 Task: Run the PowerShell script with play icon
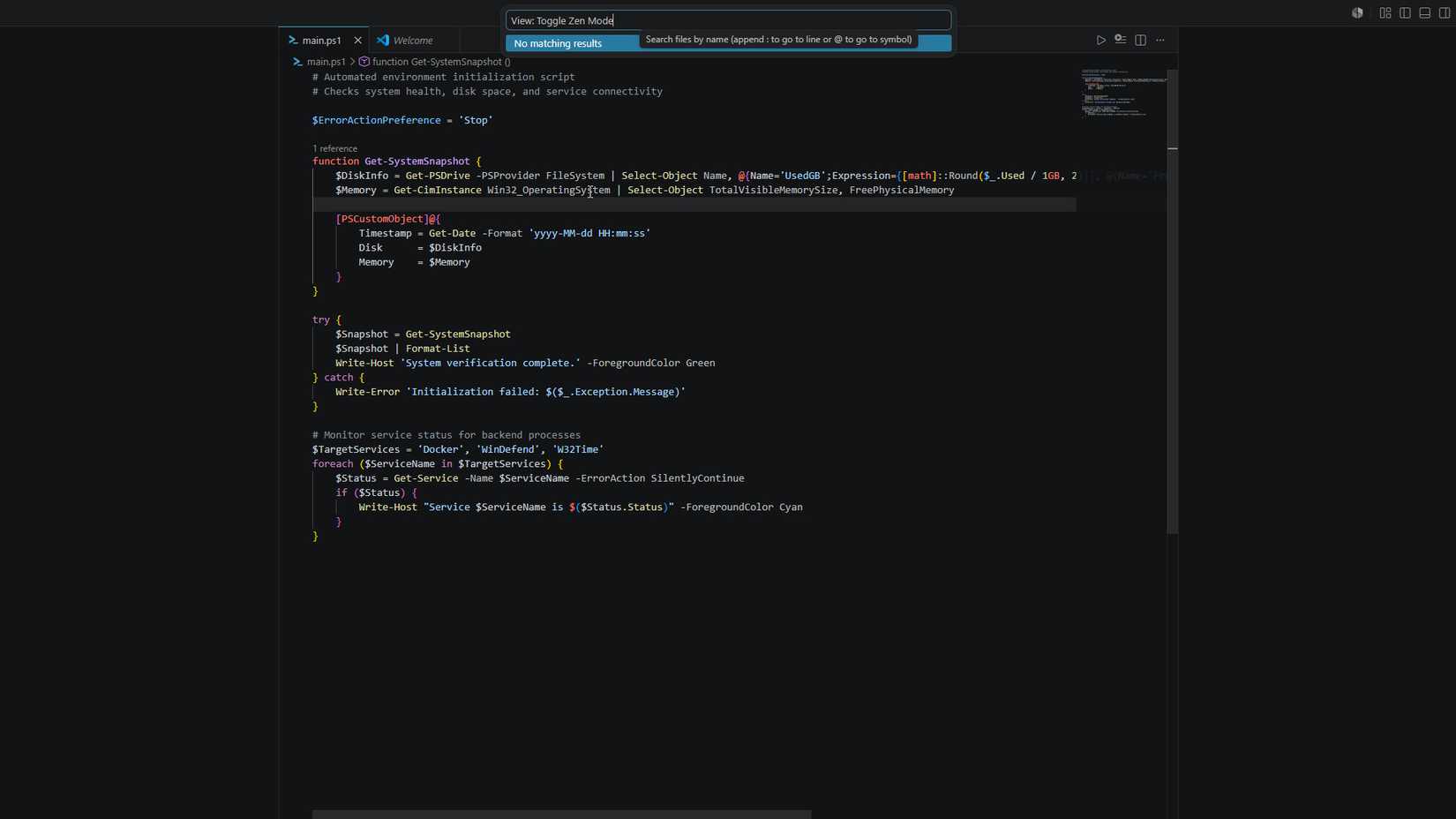pos(1100,40)
